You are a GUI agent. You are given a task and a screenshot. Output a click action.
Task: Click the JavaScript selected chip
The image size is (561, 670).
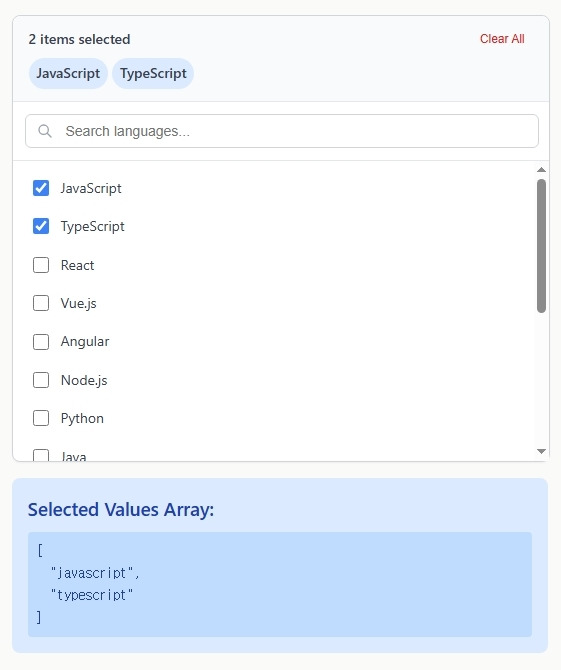coord(68,73)
